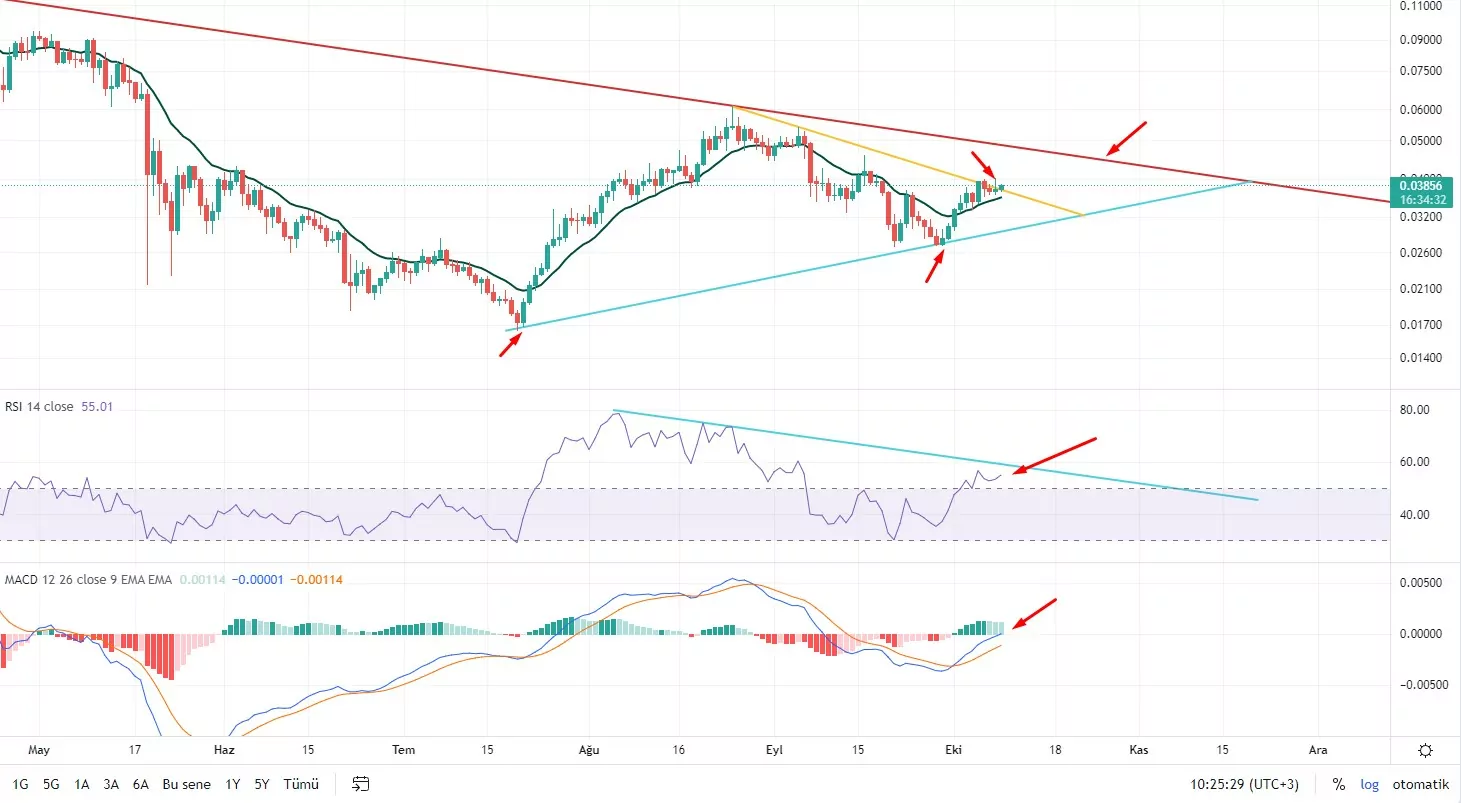Image resolution: width=1461 pixels, height=803 pixels.
Task: Open chart settings gear icon
Action: click(1426, 750)
